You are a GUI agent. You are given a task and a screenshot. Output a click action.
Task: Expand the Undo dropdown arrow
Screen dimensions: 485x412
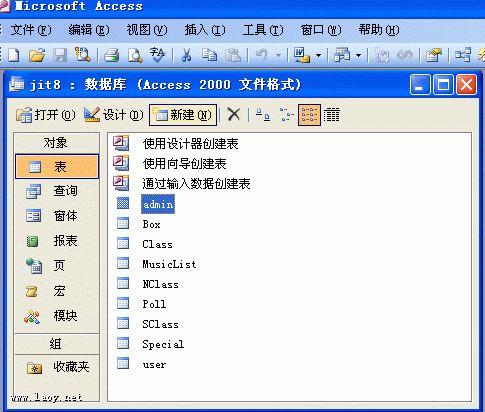point(278,55)
